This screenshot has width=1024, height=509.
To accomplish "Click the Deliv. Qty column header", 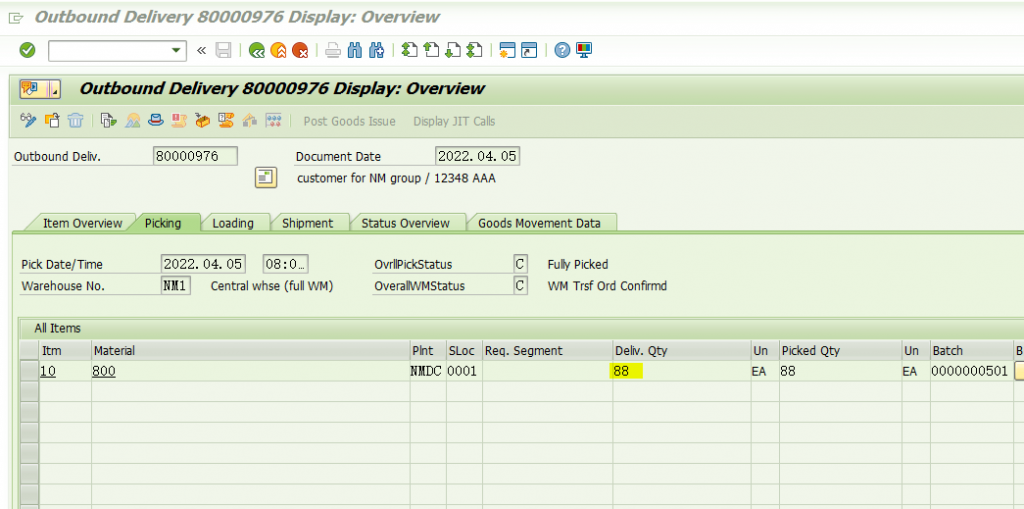I will coord(681,351).
